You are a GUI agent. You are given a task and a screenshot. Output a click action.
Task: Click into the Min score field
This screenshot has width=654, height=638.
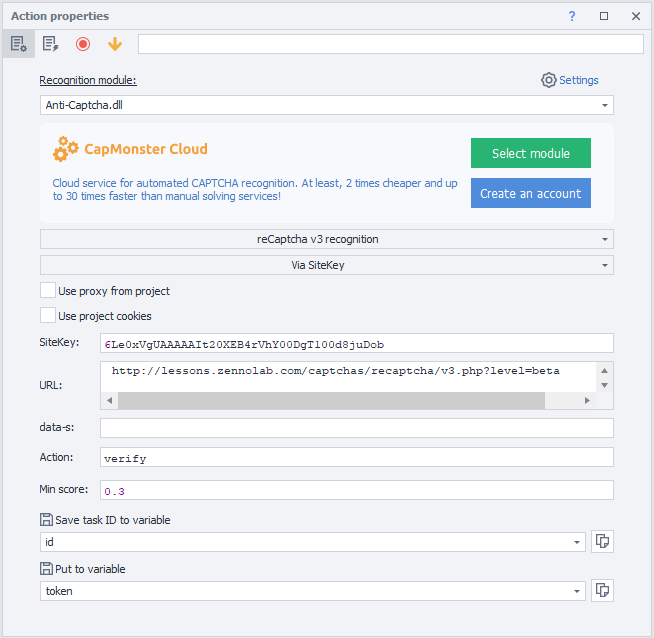(x=356, y=491)
